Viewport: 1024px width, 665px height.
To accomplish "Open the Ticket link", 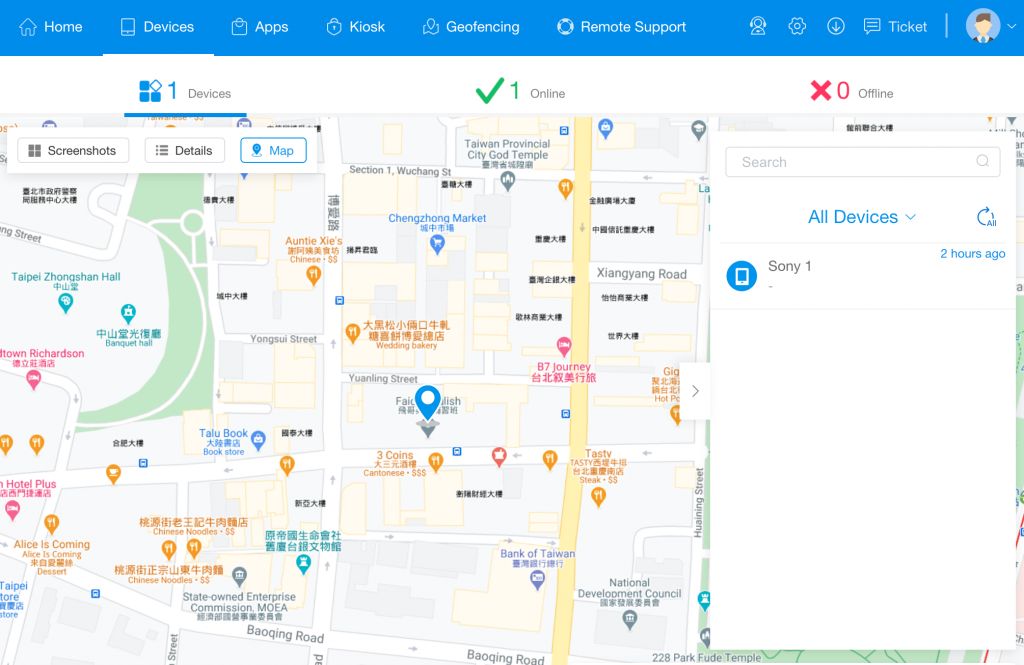I will click(x=895, y=27).
